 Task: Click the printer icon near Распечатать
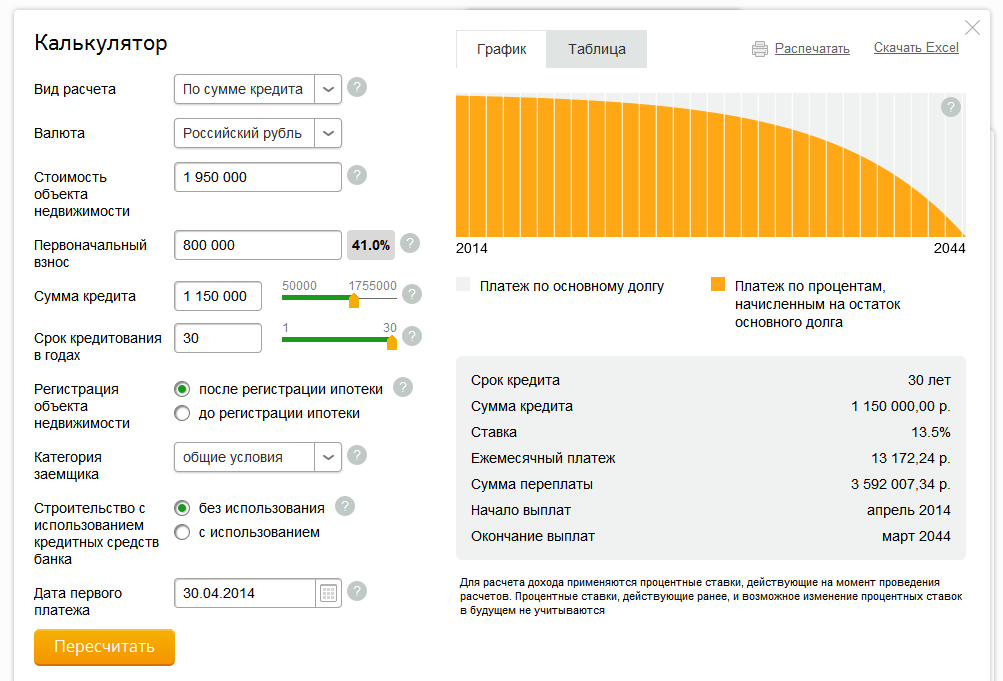click(x=760, y=48)
